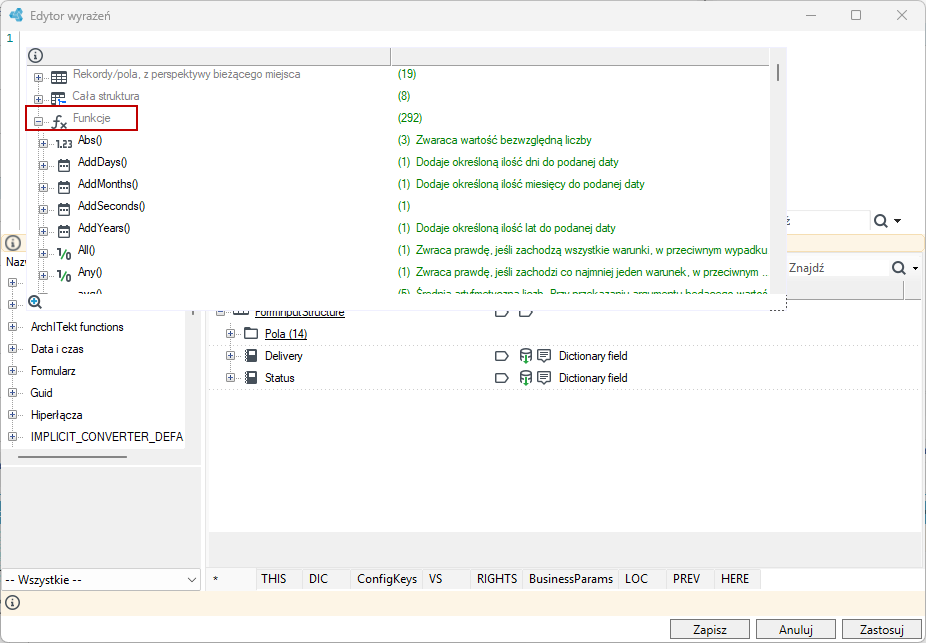Click the zoom magnifier icon below the suggestion list
The height and width of the screenshot is (643, 926).
35,302
